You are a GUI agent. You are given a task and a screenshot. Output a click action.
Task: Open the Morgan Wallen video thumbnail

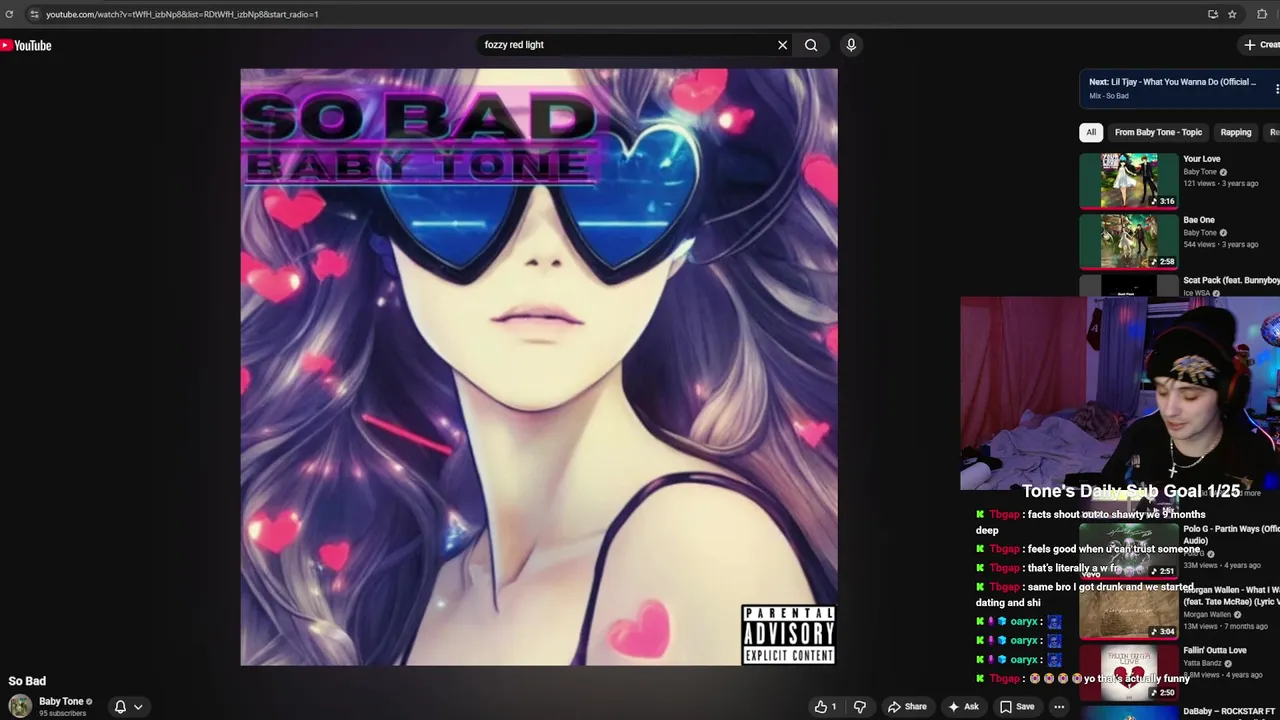[1129, 612]
